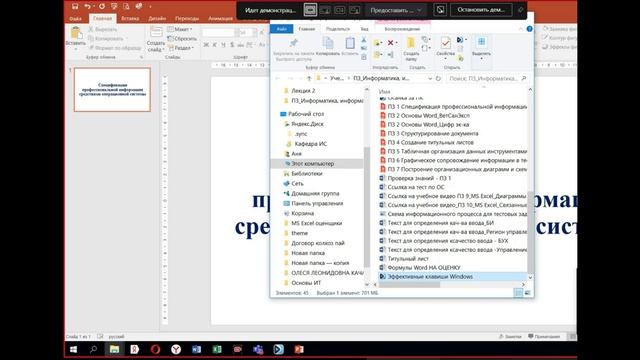Click the Move to icon in Explorer
Viewport: 640px width, 360px height.
click(378, 42)
